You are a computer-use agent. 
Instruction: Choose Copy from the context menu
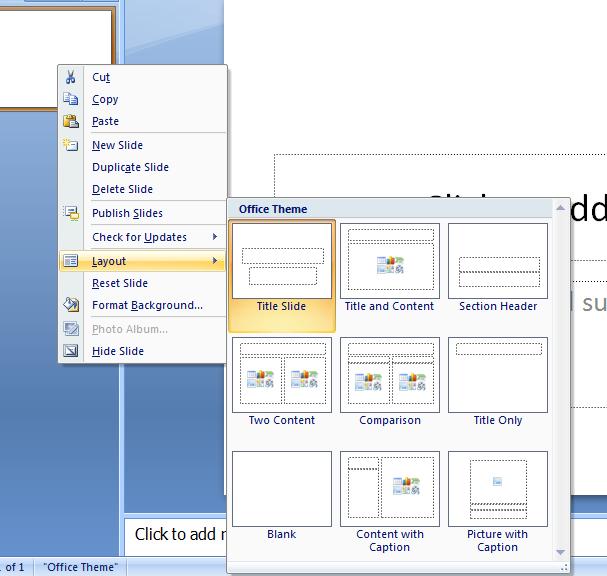(x=142, y=99)
